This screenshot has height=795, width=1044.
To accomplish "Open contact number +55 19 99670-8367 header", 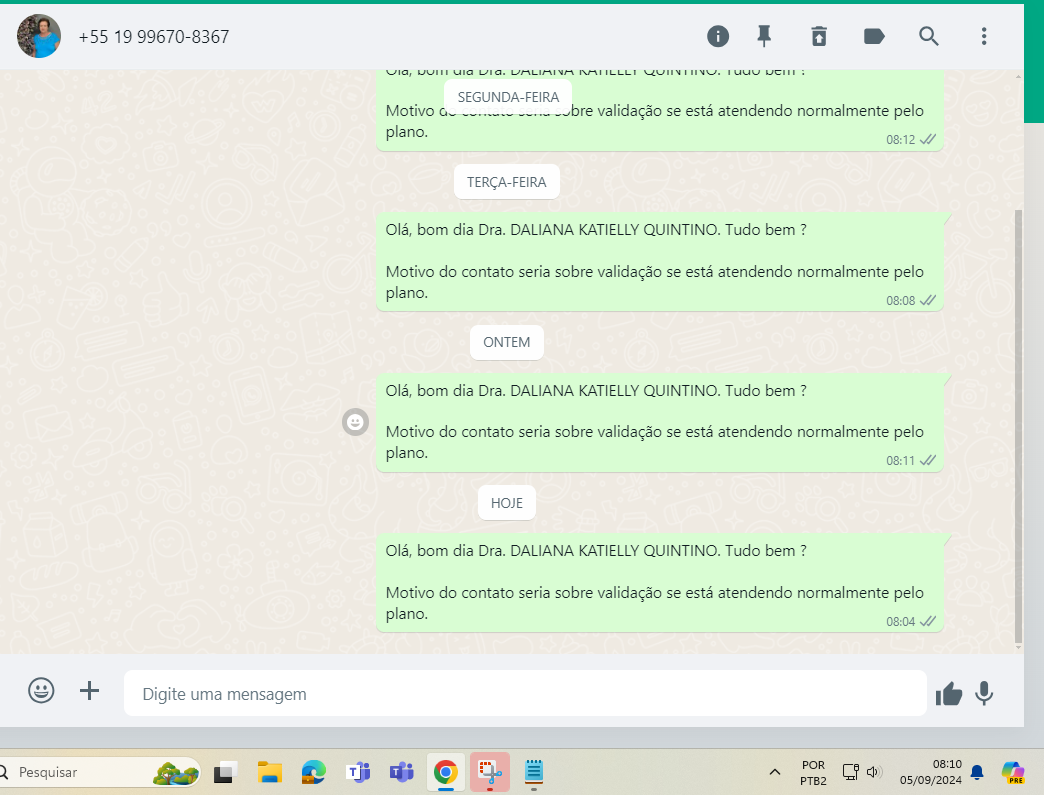I will [x=154, y=37].
